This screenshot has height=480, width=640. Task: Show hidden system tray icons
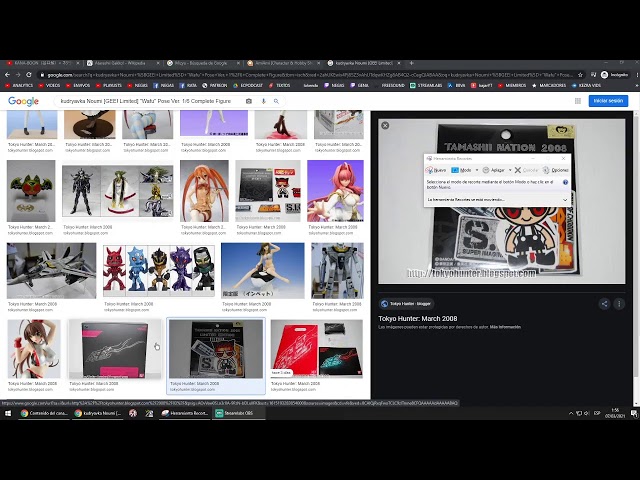tap(571, 413)
